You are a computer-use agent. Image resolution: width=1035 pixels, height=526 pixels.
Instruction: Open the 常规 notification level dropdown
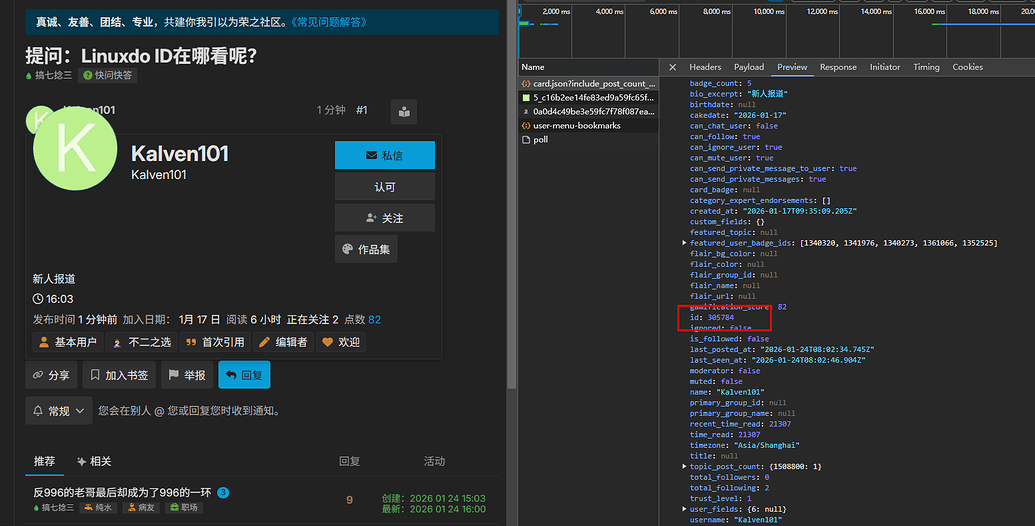click(x=59, y=411)
